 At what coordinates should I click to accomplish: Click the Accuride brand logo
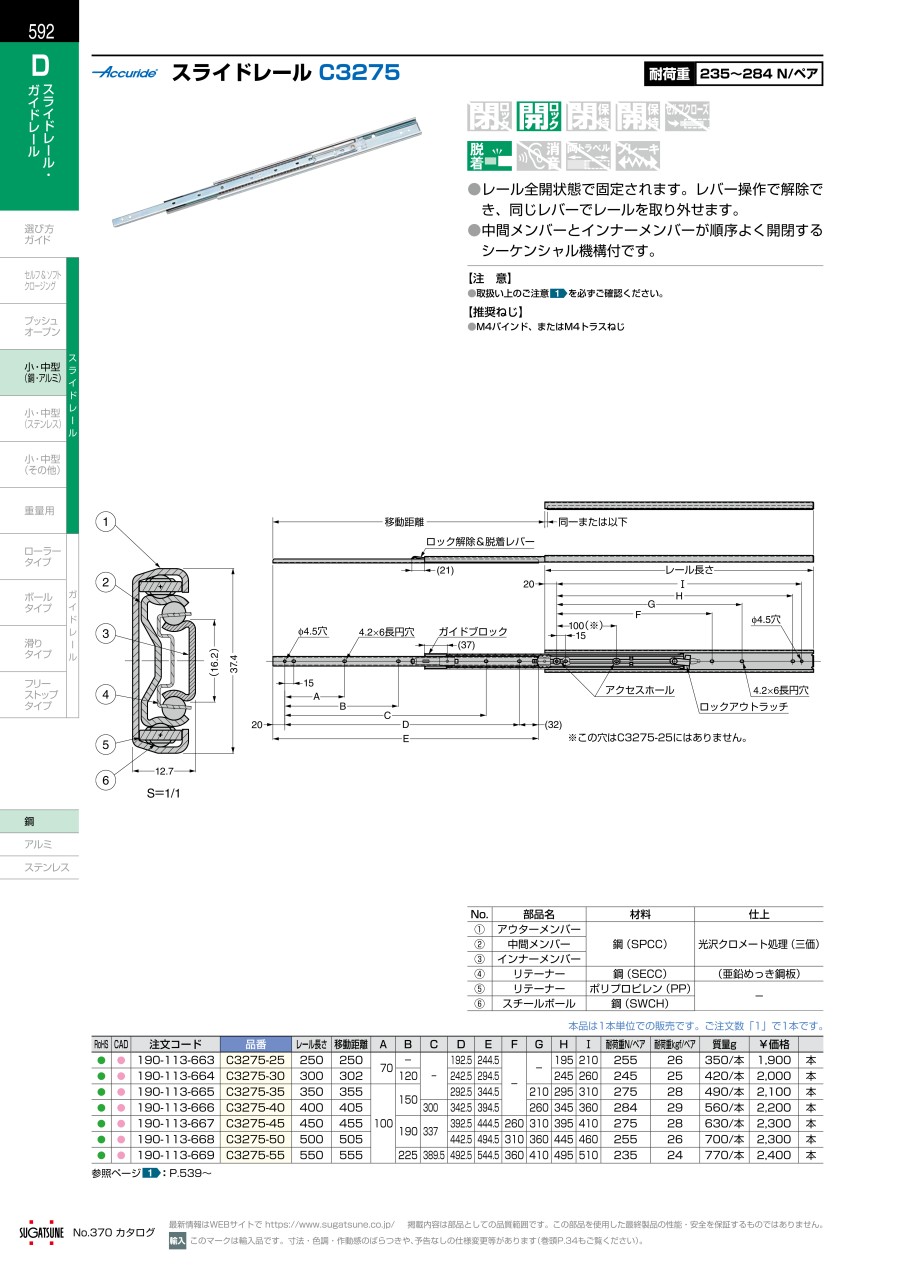pos(126,73)
